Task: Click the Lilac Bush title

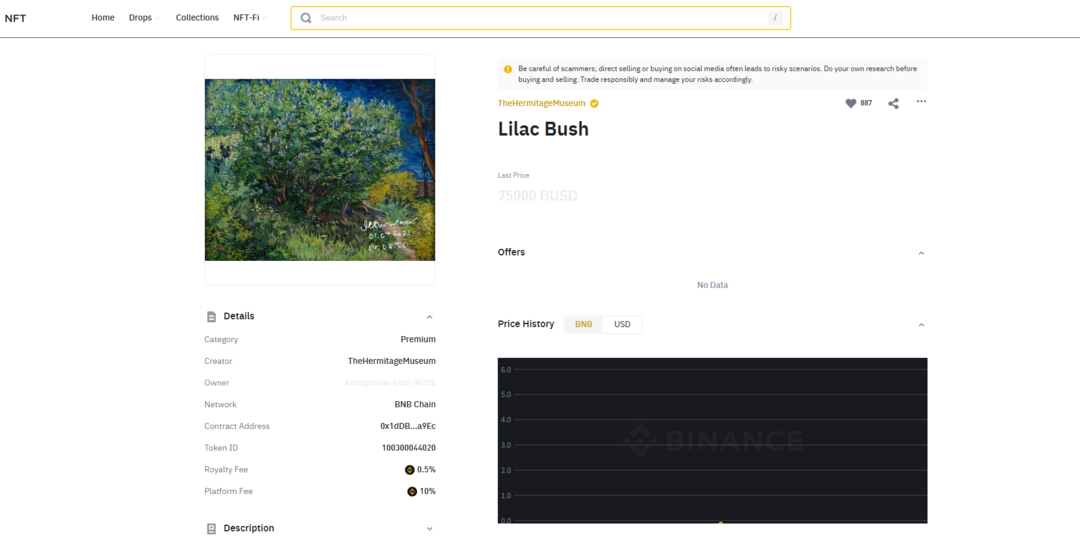Action: pyautogui.click(x=543, y=129)
